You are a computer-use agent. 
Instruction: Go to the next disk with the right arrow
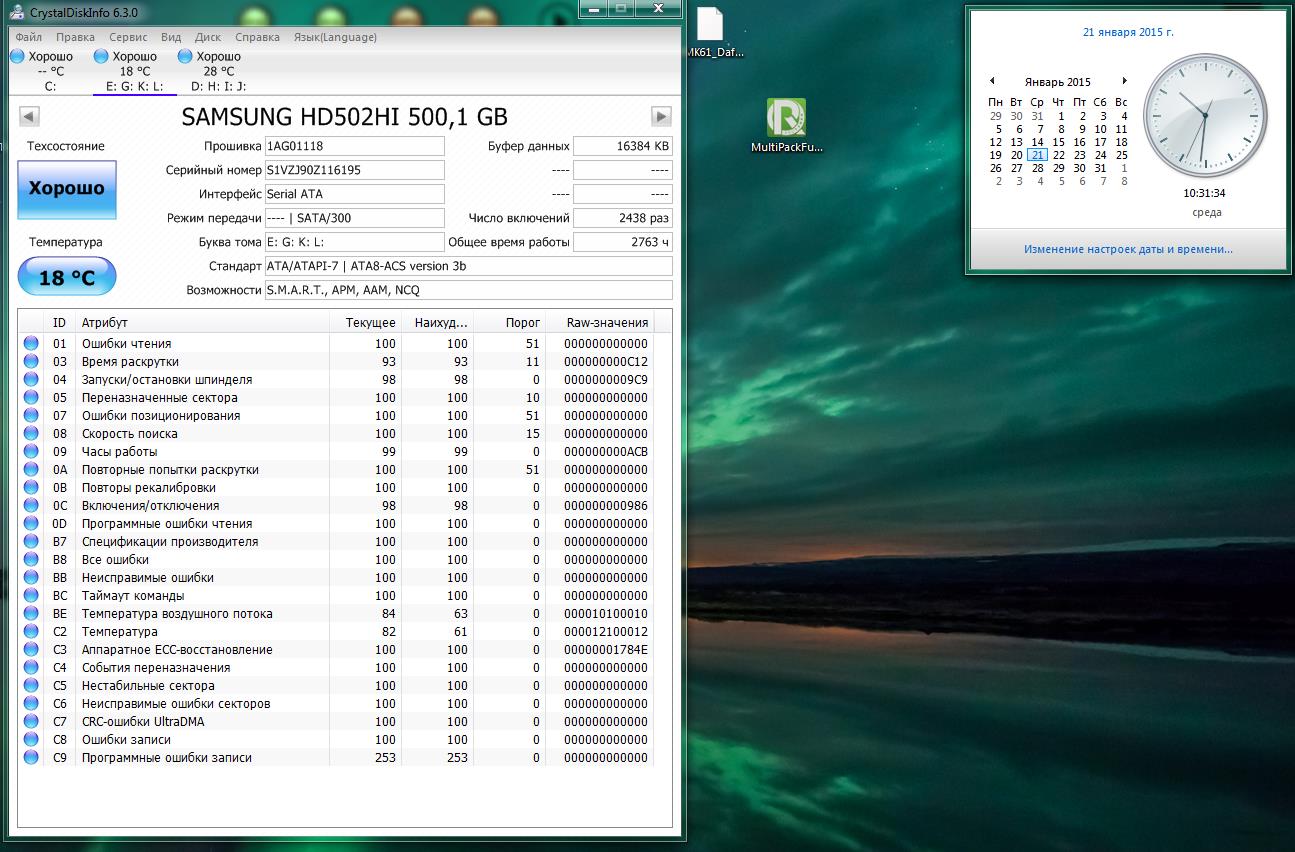click(661, 117)
